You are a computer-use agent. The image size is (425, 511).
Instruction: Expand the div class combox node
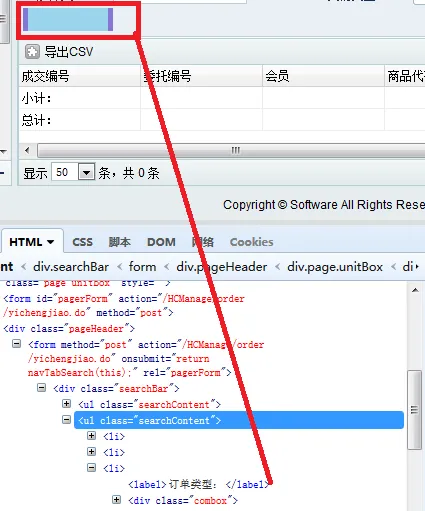(116, 499)
